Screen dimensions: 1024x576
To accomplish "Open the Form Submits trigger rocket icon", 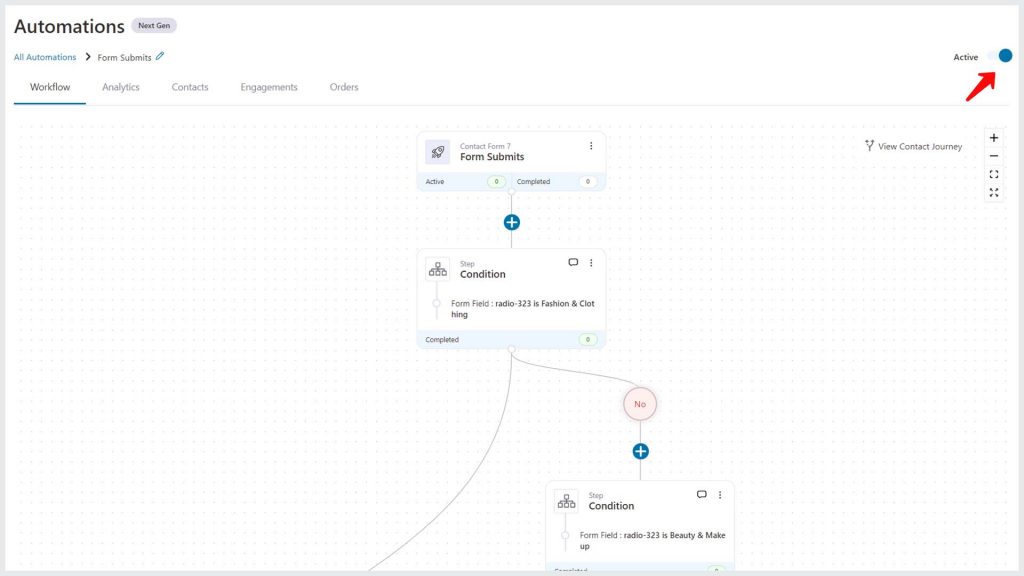I will tap(438, 152).
